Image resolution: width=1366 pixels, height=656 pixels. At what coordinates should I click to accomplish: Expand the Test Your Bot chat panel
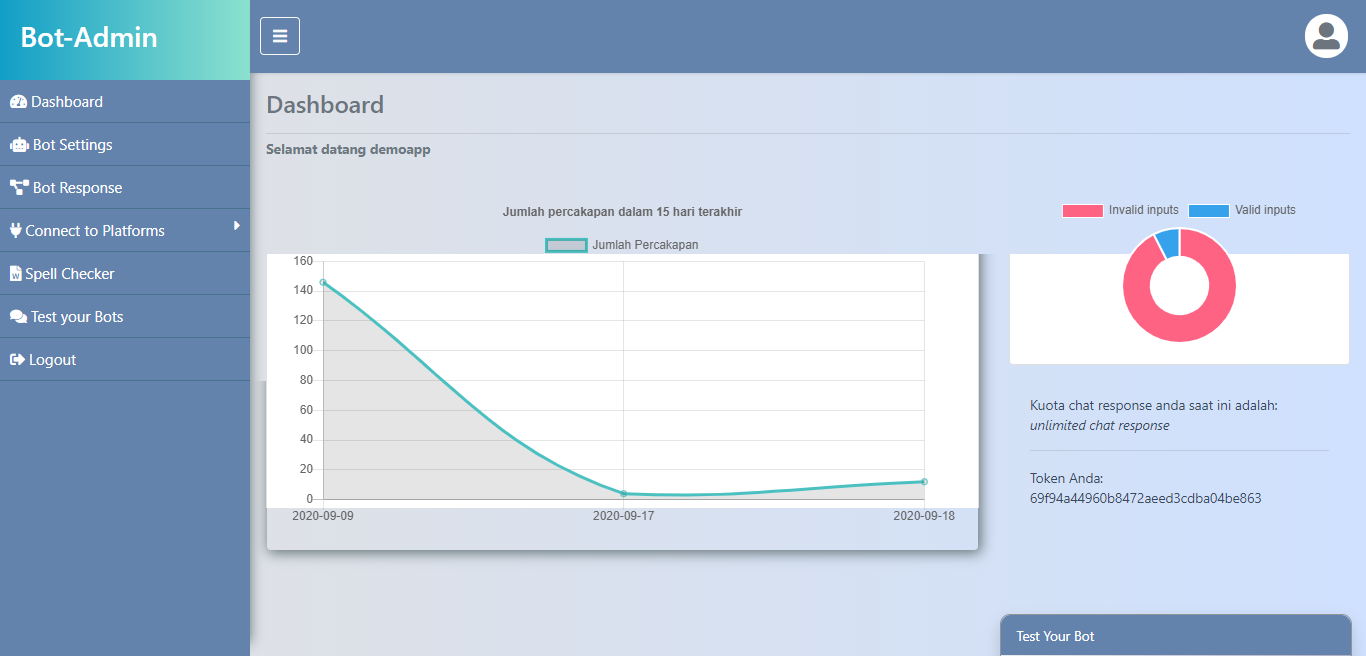click(1175, 636)
